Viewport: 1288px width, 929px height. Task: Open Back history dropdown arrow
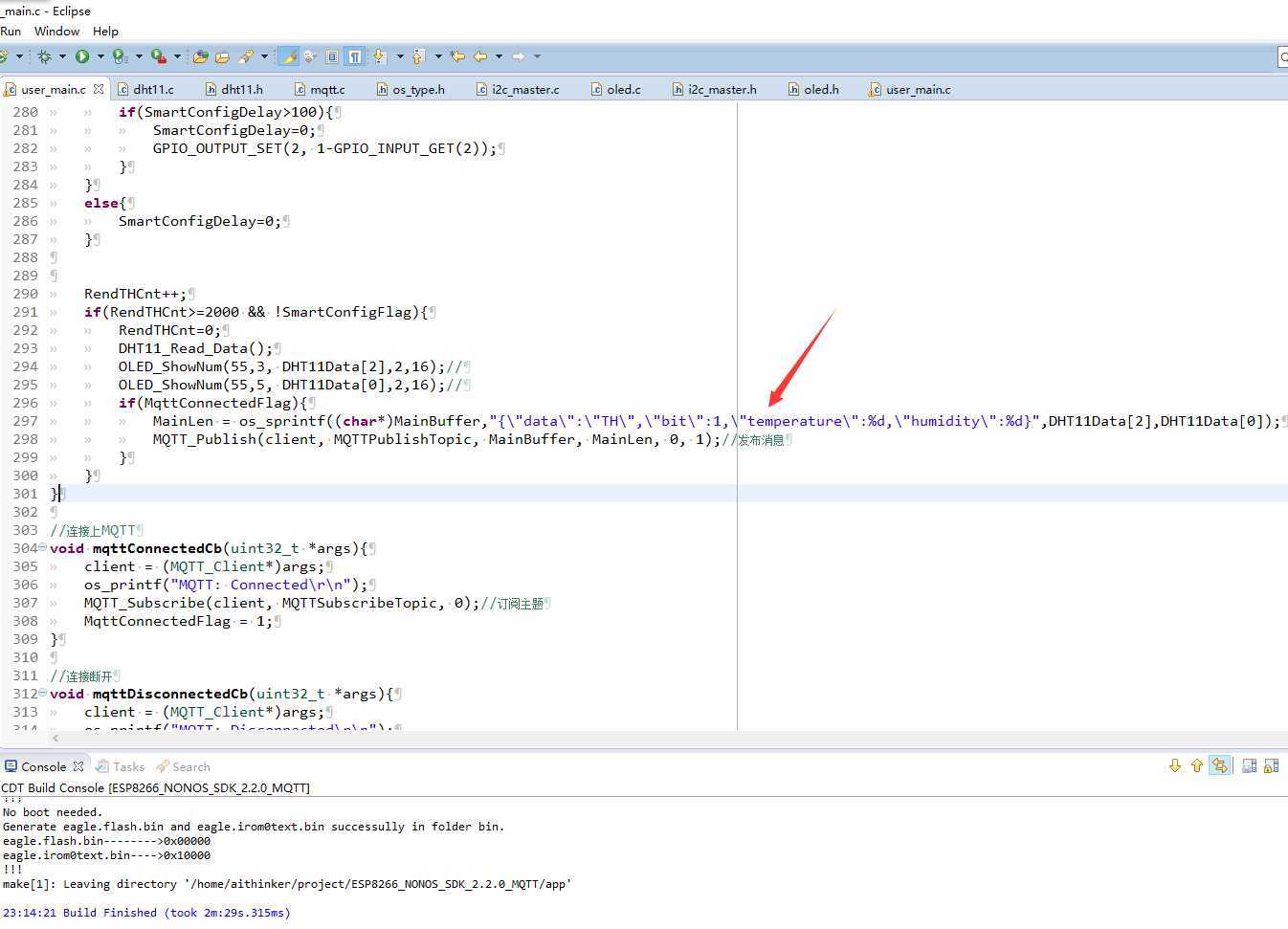(x=499, y=56)
